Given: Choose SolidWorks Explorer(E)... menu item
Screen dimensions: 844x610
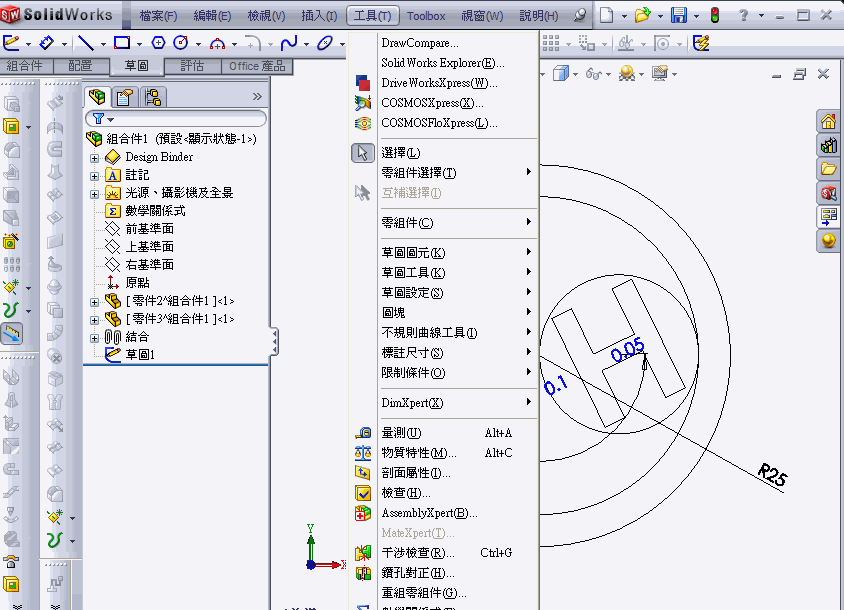Looking at the screenshot, I should pos(444,62).
